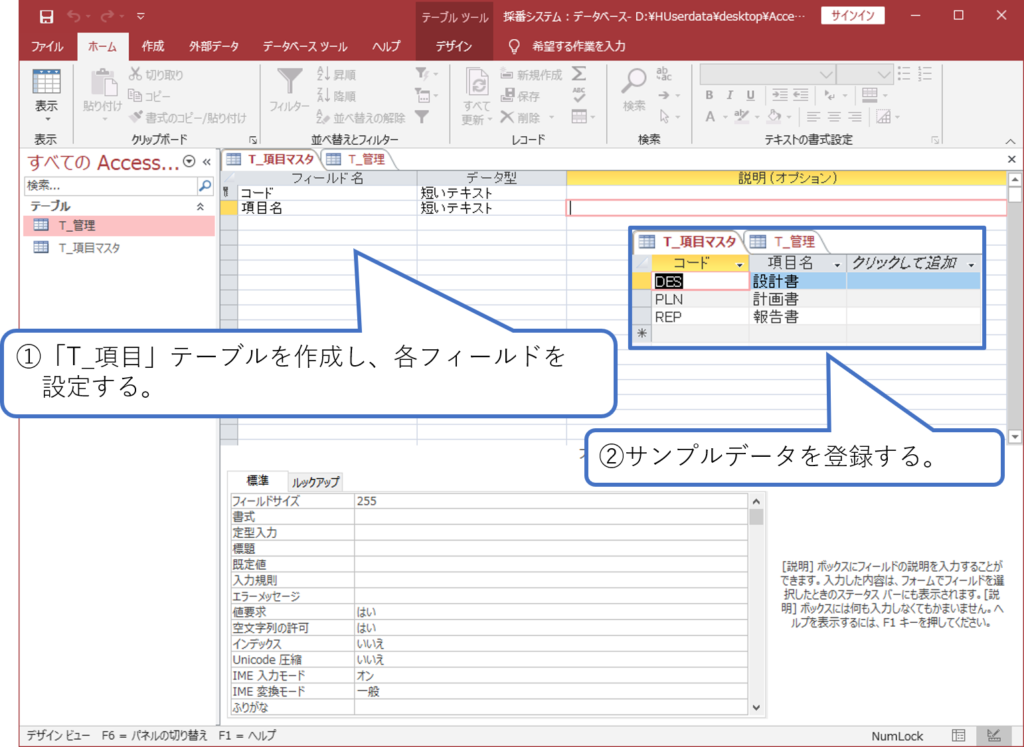This screenshot has width=1024, height=747.
Task: Switch to the デザイン tab
Action: point(454,46)
